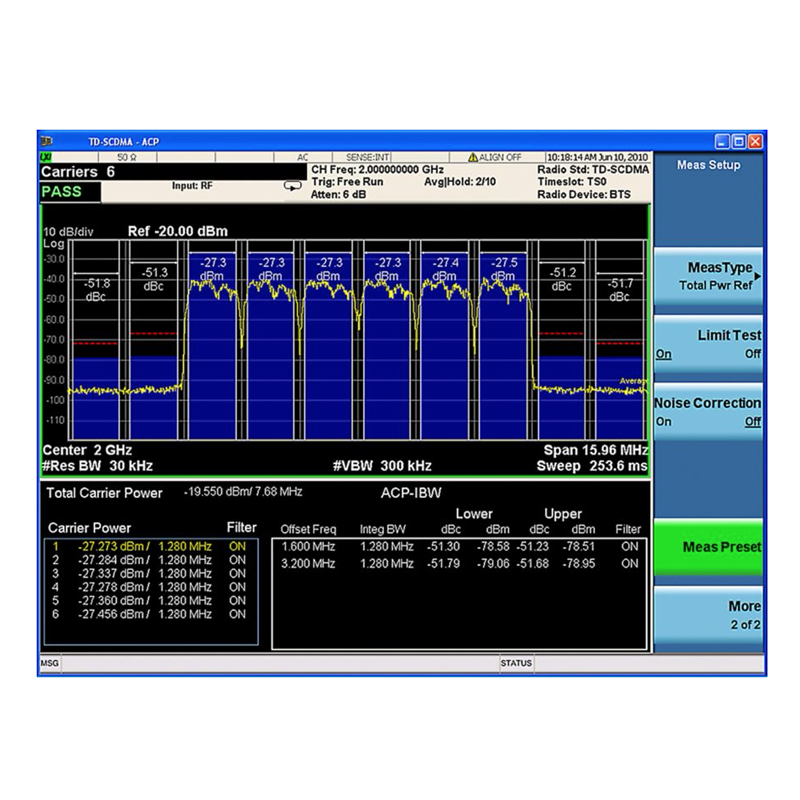Open the Meas Type Total Pwr Ref softkey
Image resolution: width=800 pixels, height=800 pixels.
(708, 276)
